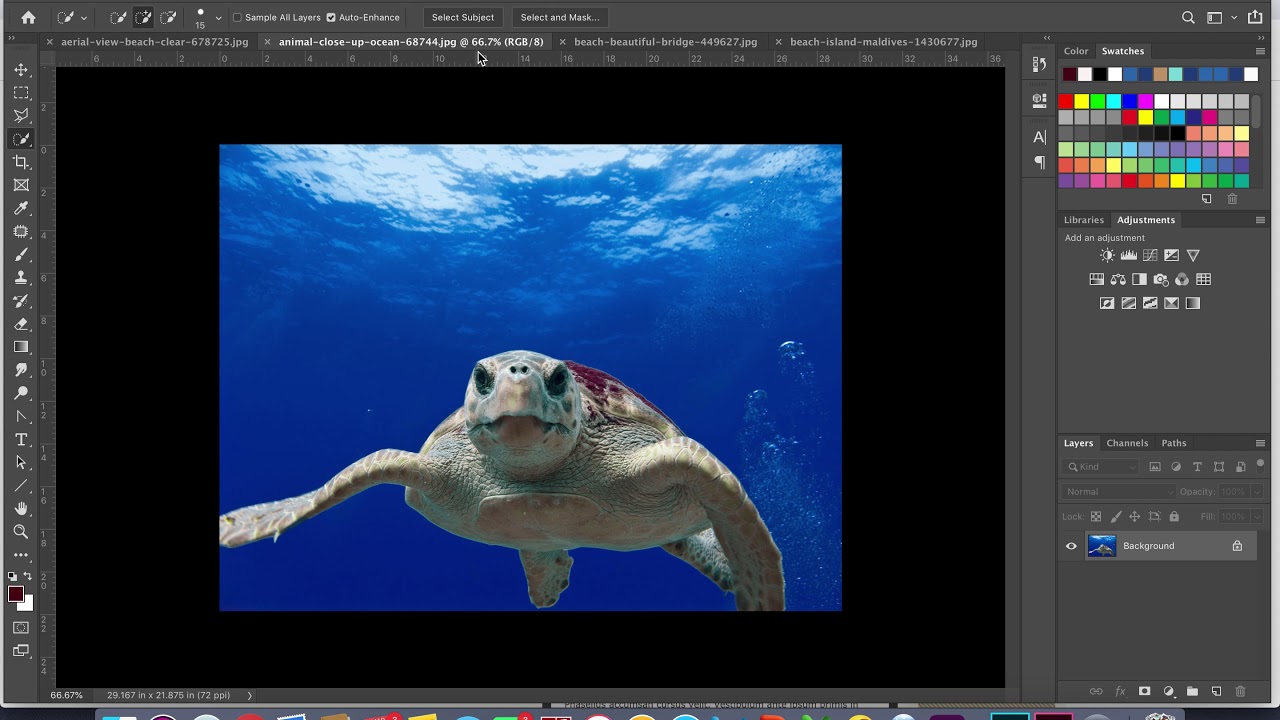Select the Clone Stamp tool

21,278
